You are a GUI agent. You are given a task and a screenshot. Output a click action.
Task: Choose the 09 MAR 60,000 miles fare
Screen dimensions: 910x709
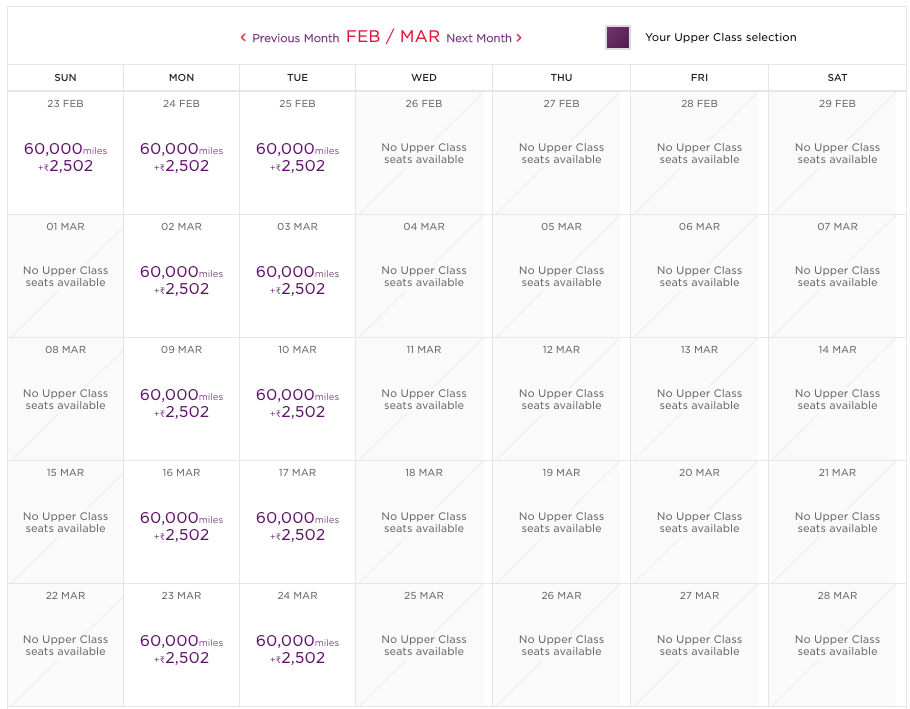point(182,402)
